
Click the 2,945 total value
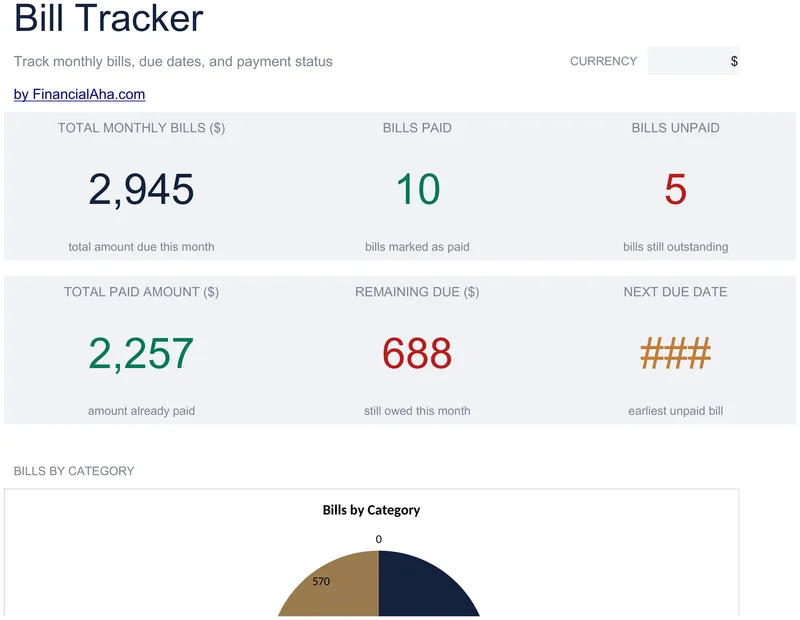pyautogui.click(x=141, y=189)
